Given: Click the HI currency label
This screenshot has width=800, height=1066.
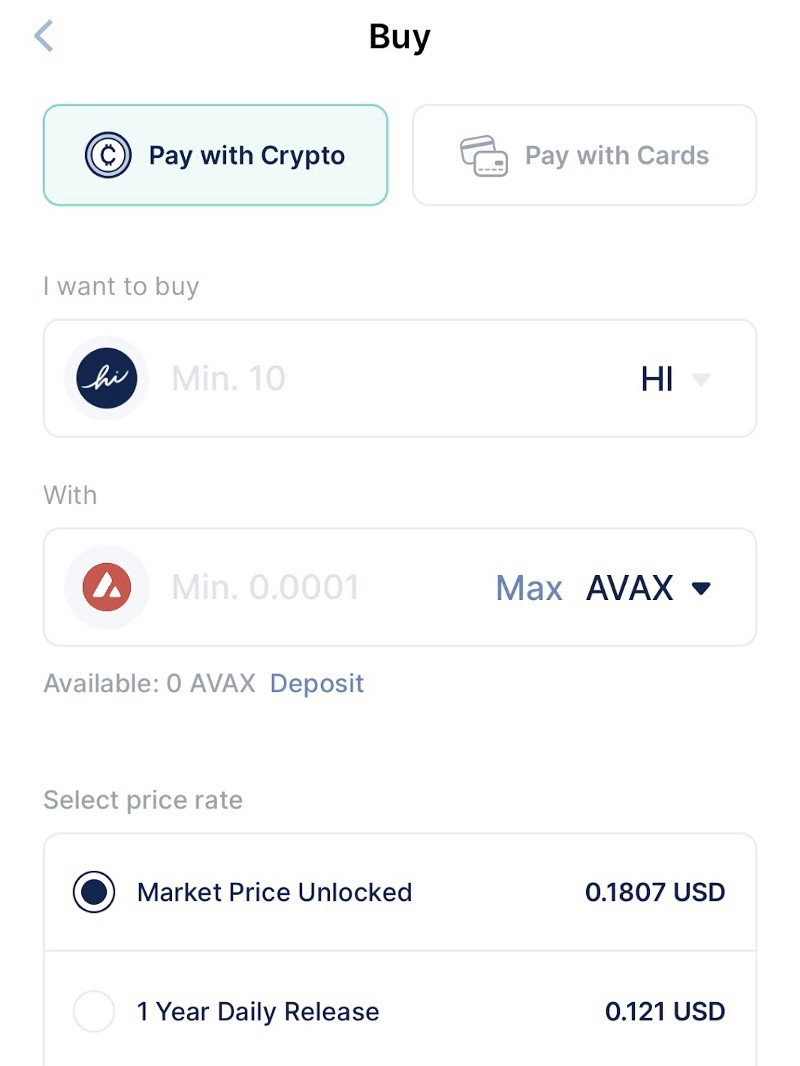Looking at the screenshot, I should pos(657,379).
